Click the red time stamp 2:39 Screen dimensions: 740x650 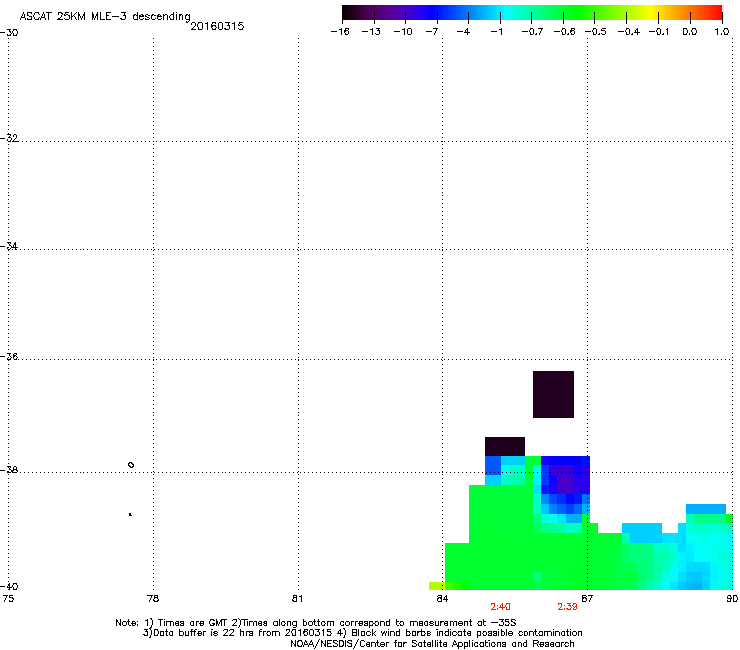[567, 607]
